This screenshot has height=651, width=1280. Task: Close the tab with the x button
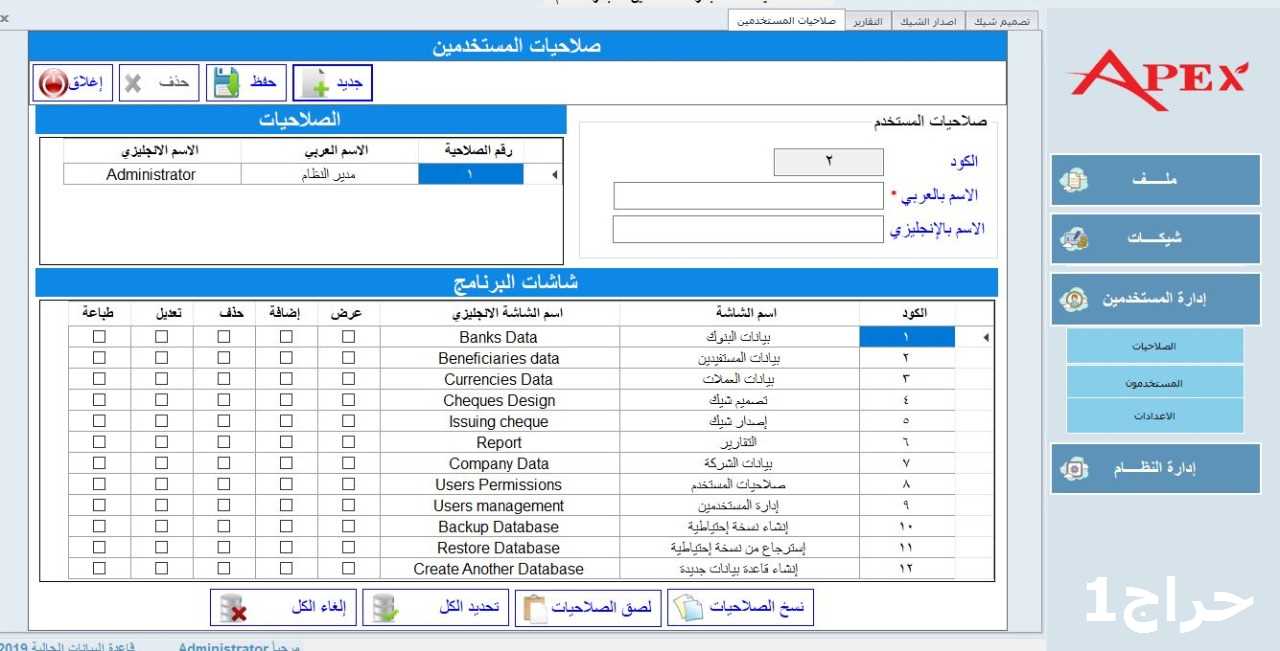coord(5,18)
